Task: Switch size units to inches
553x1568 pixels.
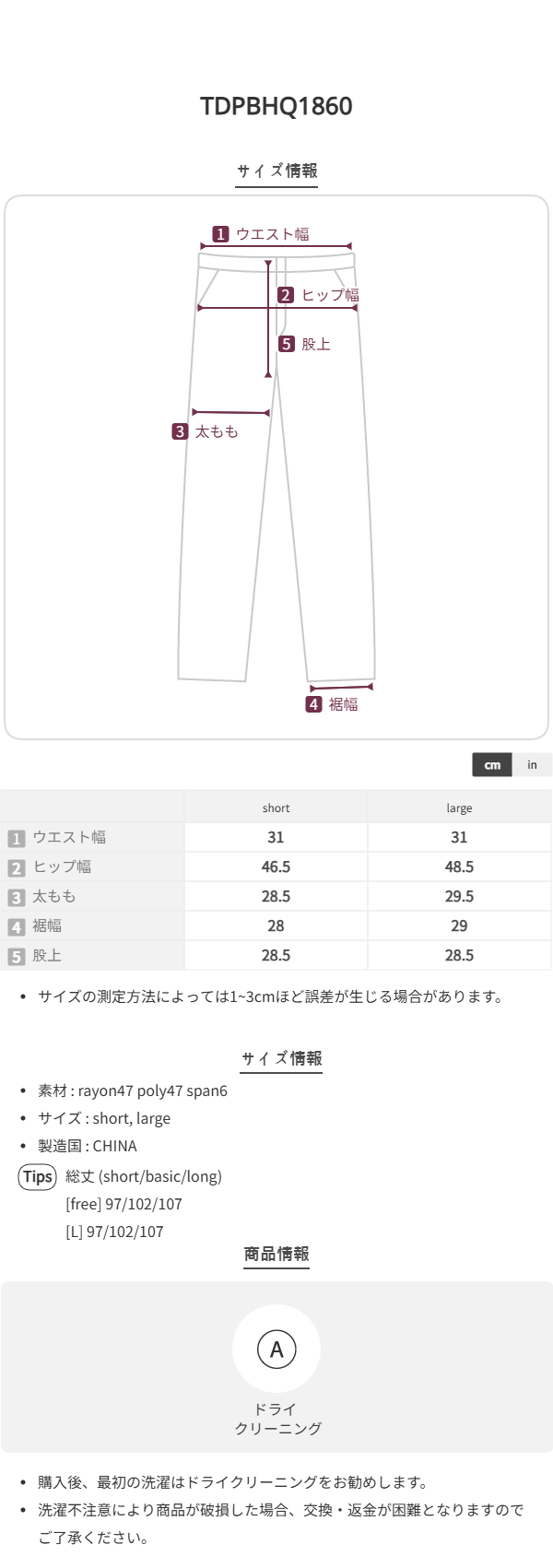Action: coord(532,765)
